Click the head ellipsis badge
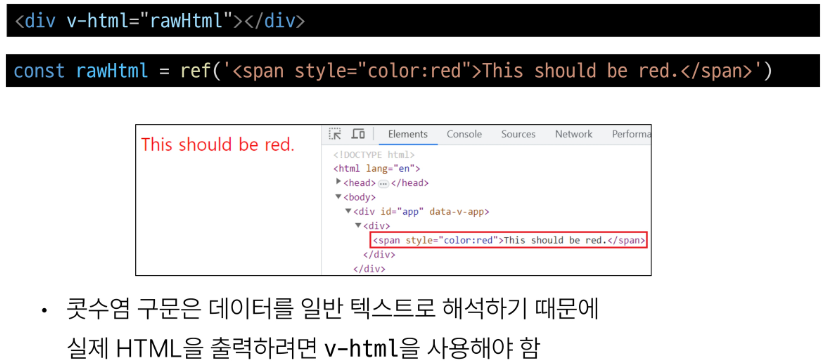The height and width of the screenshot is (364, 829). [x=383, y=183]
